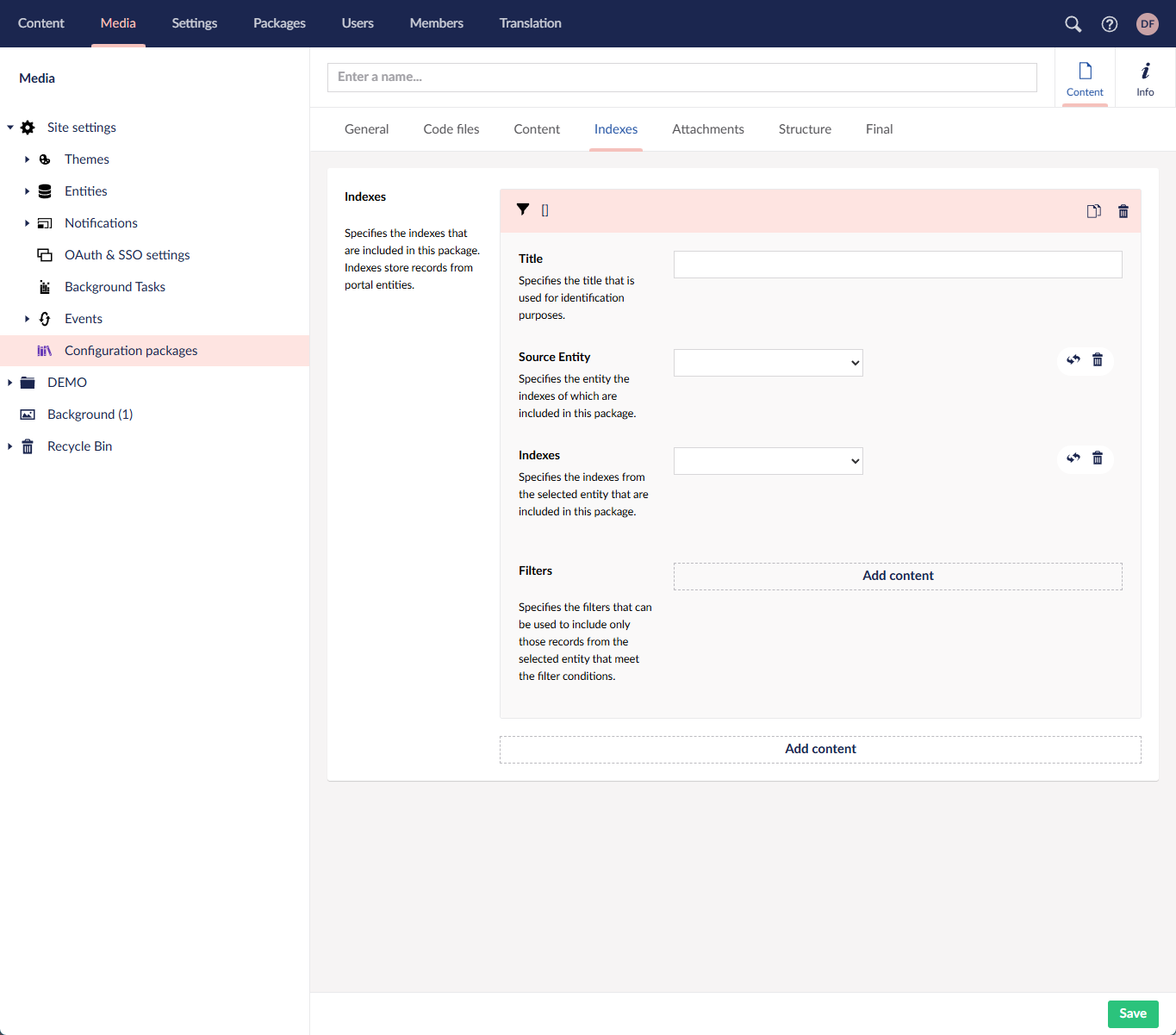1176x1035 pixels.
Task: Open the Settings section in top navigation
Action: click(195, 23)
